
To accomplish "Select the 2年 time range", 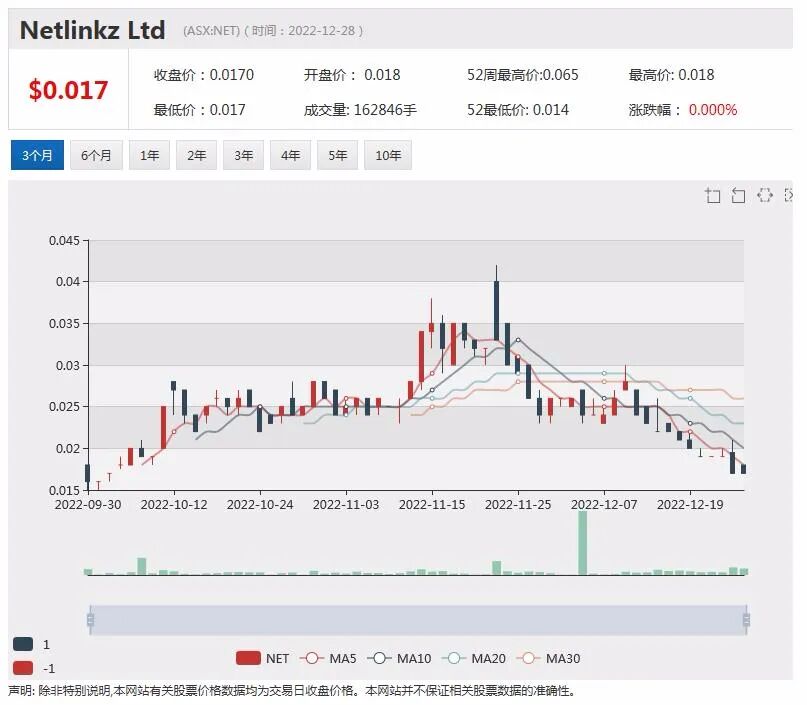I will point(196,155).
